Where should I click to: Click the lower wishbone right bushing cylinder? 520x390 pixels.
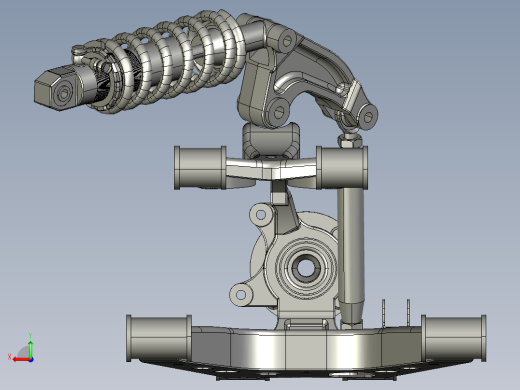(x=453, y=338)
